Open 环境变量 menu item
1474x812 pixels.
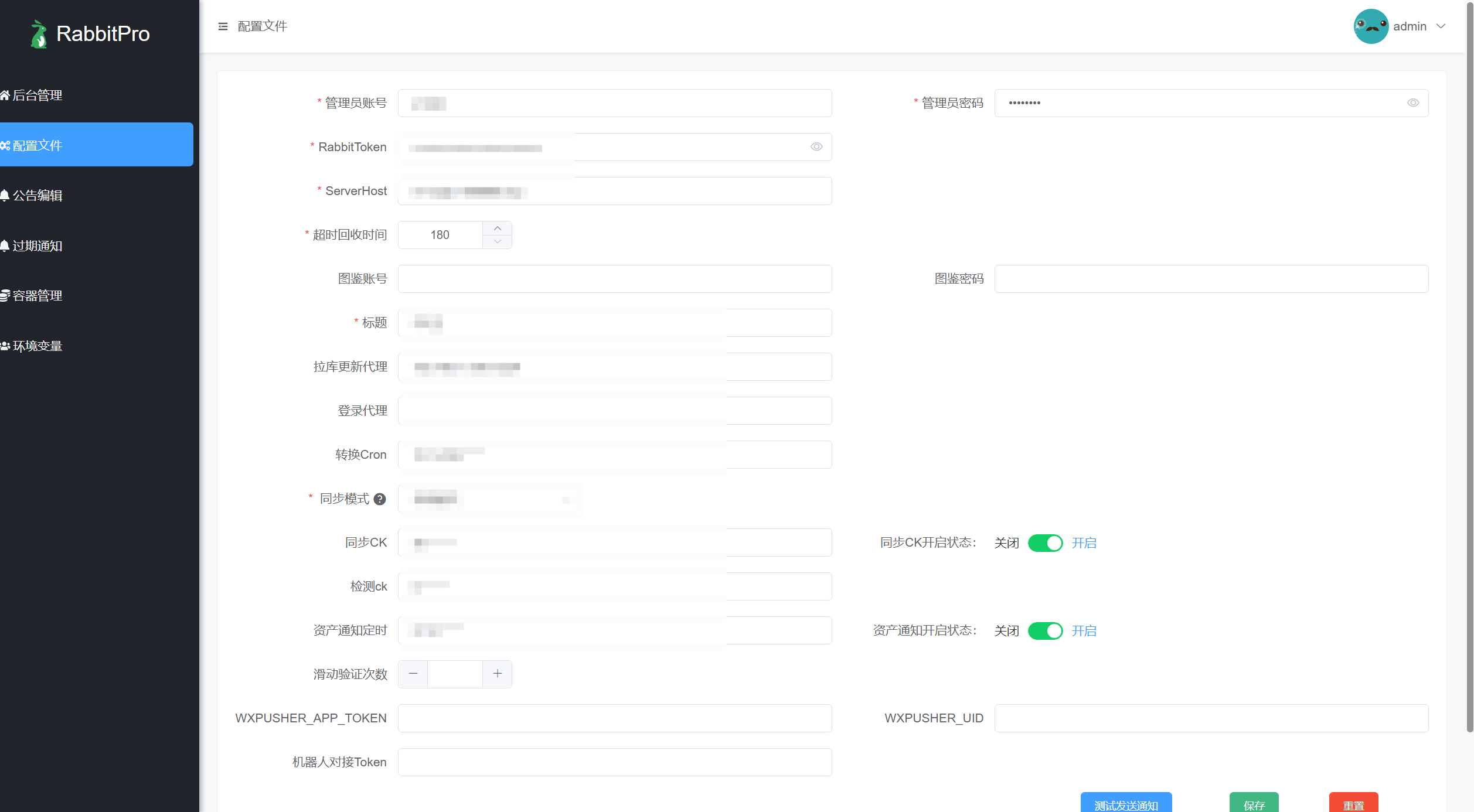97,346
